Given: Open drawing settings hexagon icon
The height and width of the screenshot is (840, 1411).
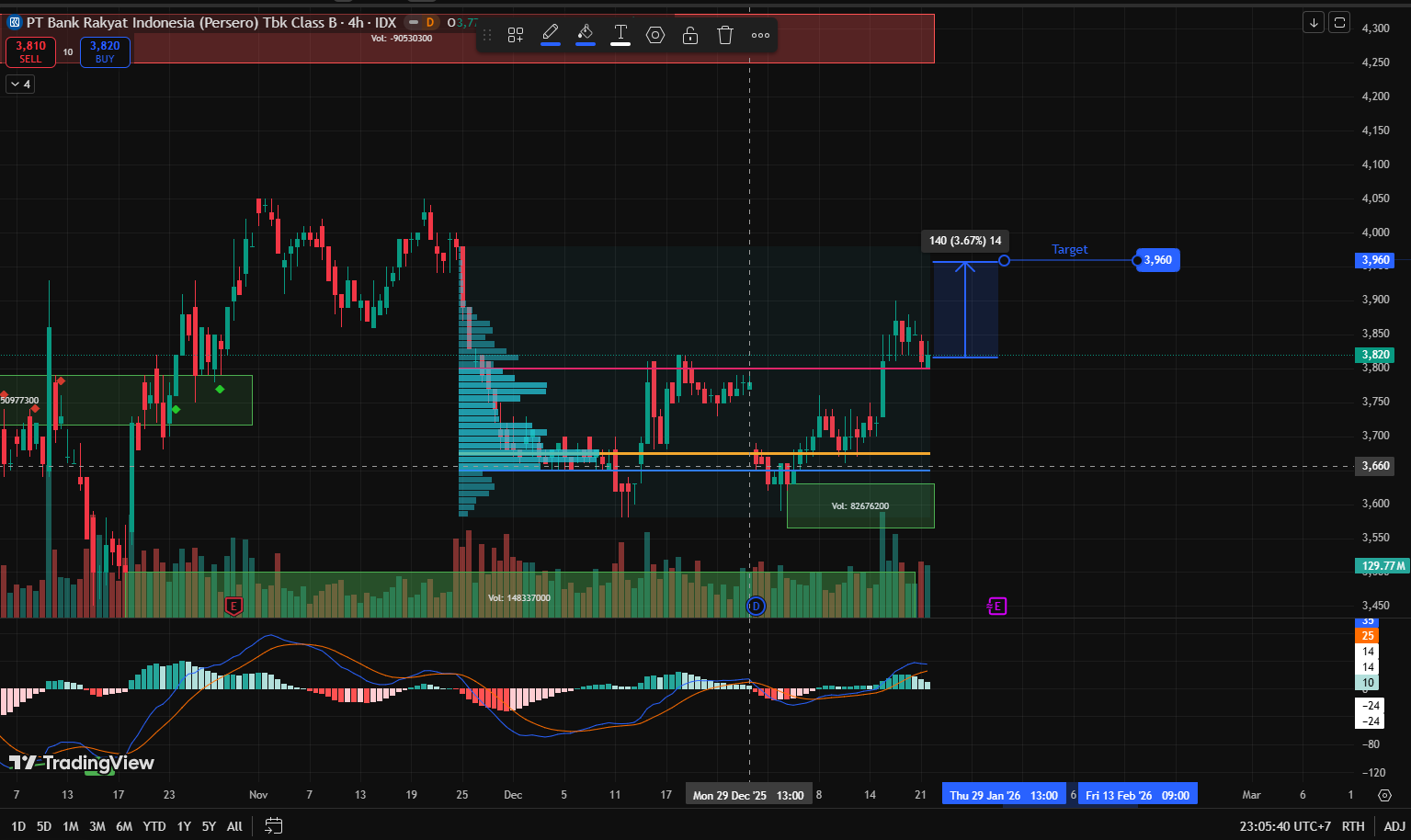Looking at the screenshot, I should pos(655,35).
